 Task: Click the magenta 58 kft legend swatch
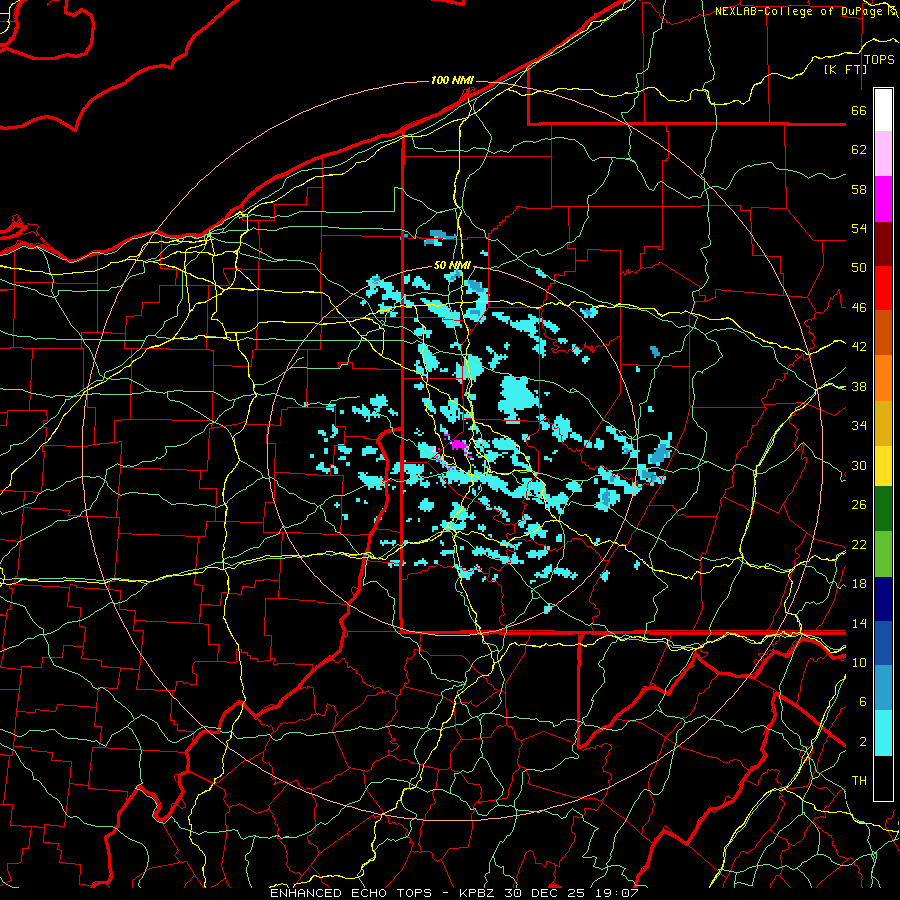click(x=883, y=199)
